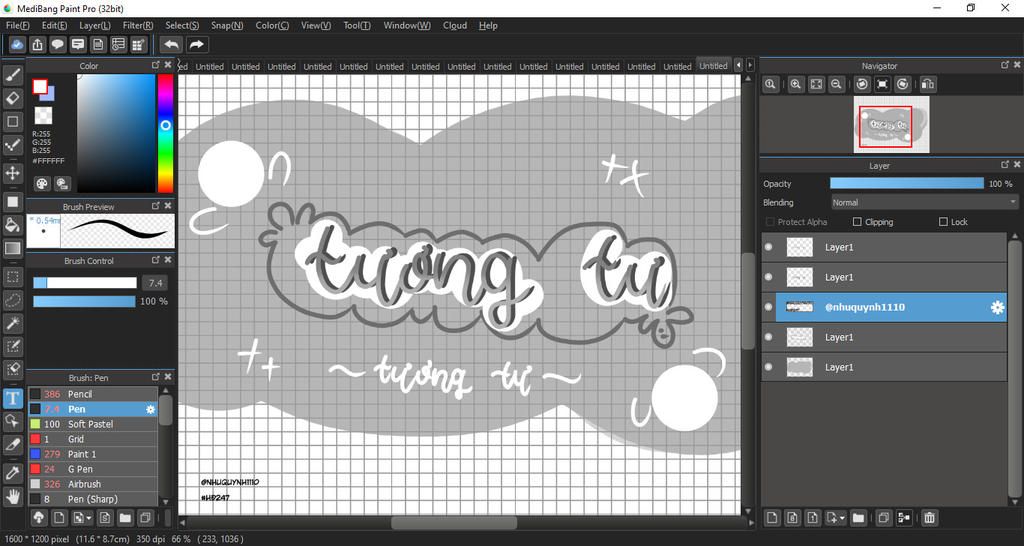Open the Cloud menu

click(x=455, y=25)
